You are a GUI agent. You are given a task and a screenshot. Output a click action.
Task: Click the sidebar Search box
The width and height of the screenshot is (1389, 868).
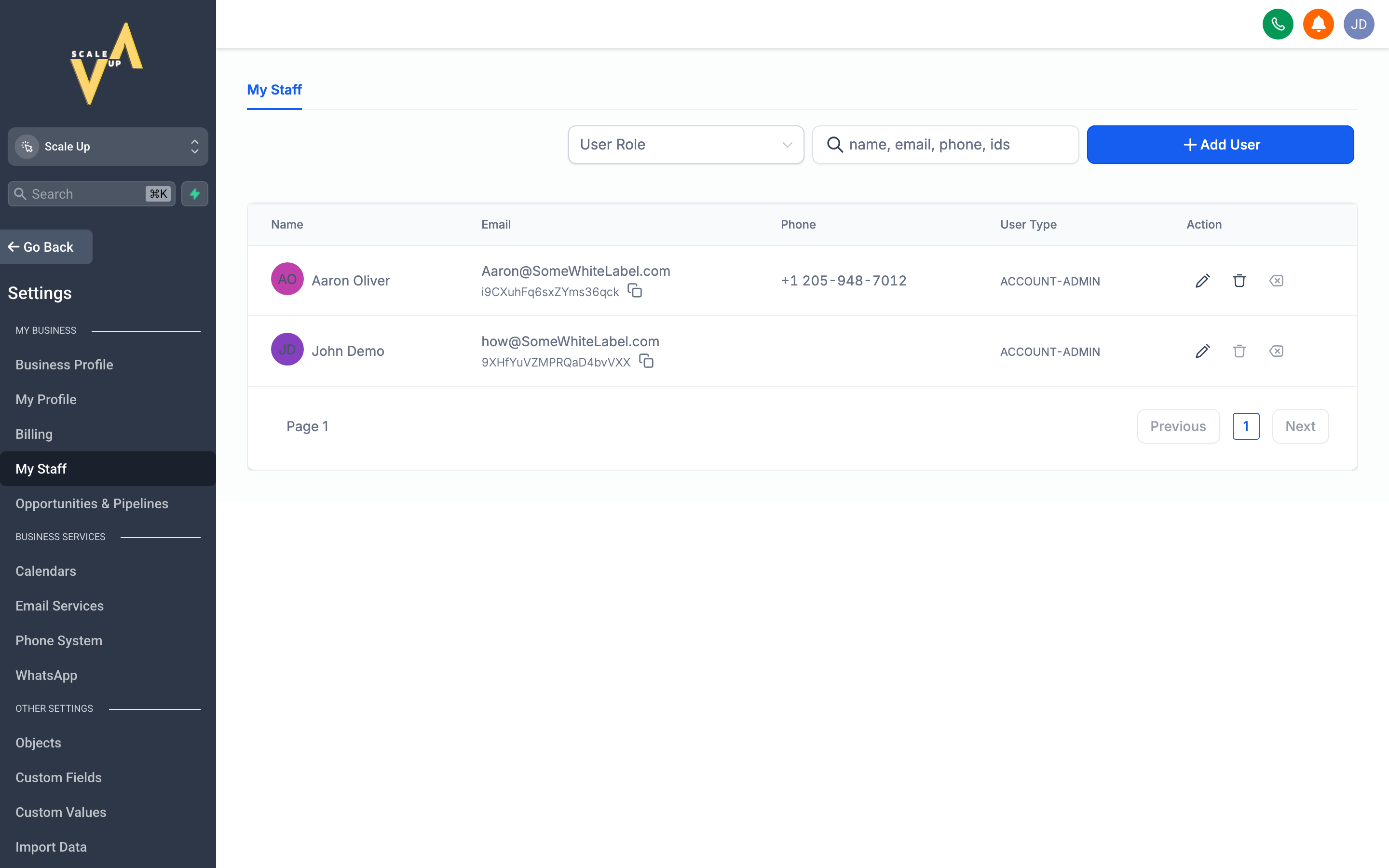coord(91,193)
